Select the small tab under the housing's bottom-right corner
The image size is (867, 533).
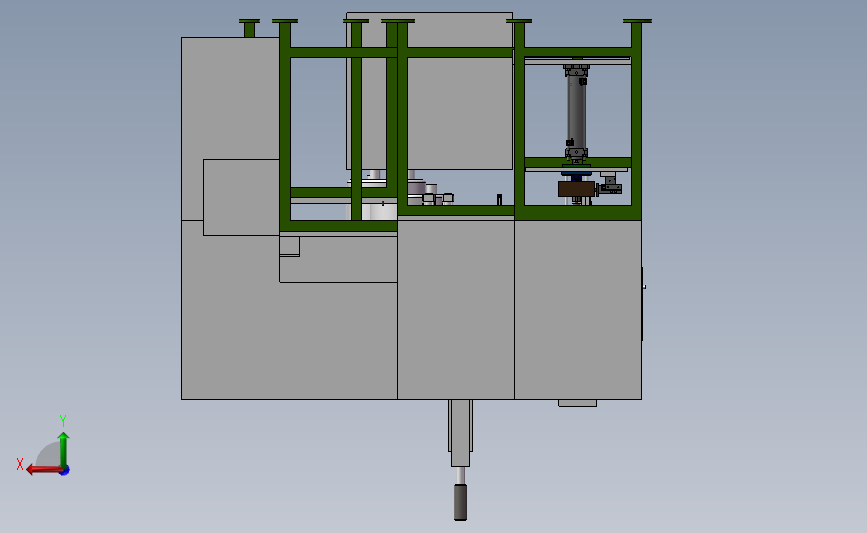[x=577, y=403]
